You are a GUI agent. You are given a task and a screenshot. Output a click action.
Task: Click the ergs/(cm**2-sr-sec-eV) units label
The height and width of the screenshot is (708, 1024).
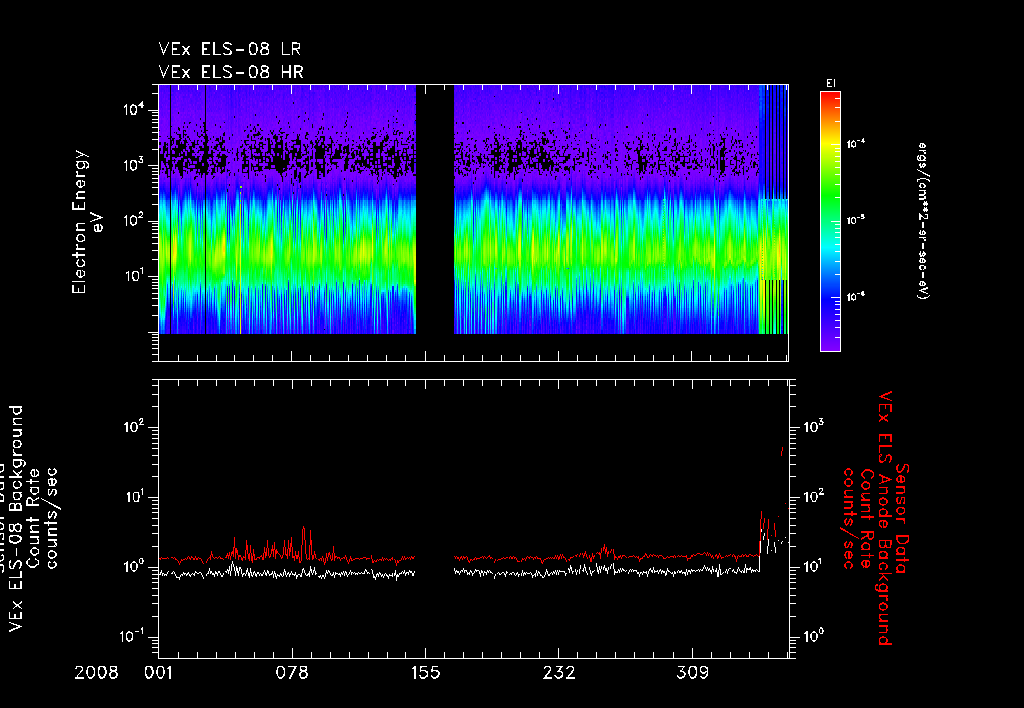point(923,221)
